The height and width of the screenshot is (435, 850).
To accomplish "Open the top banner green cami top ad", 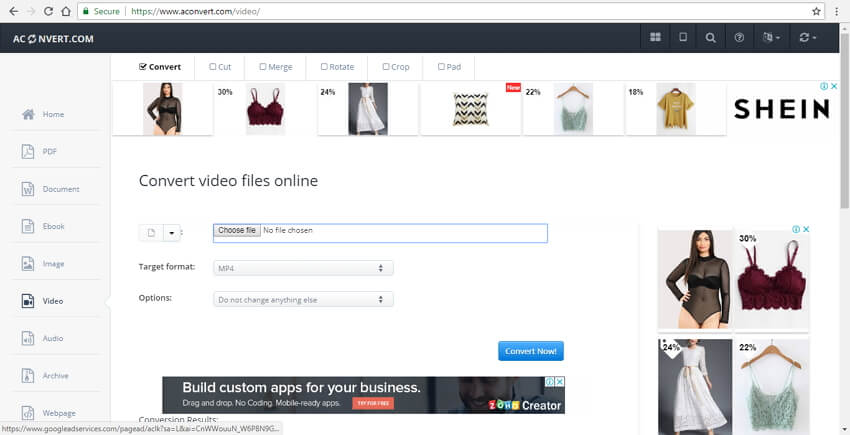I will coord(573,108).
